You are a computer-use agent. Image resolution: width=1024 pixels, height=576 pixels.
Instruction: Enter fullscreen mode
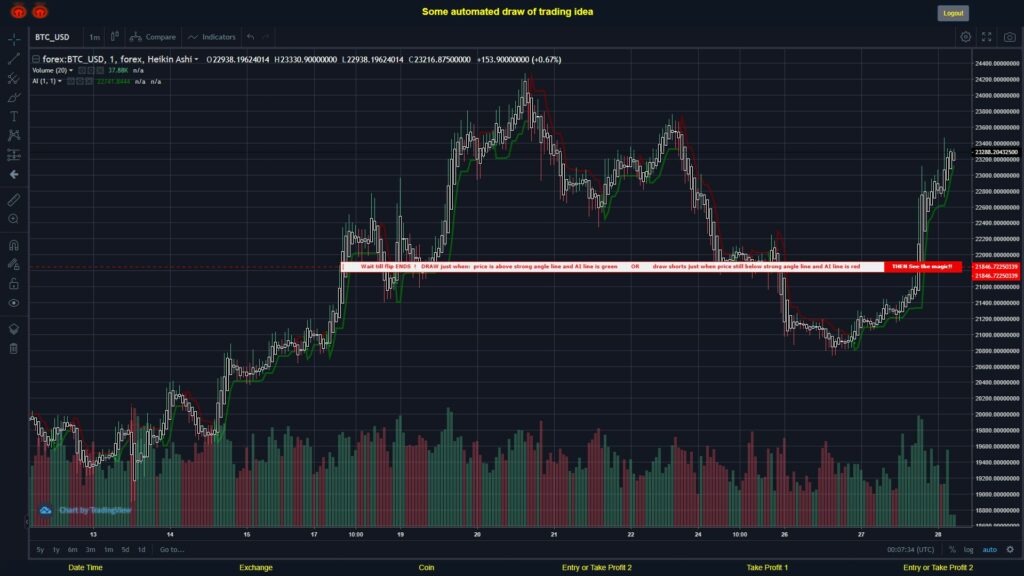987,37
